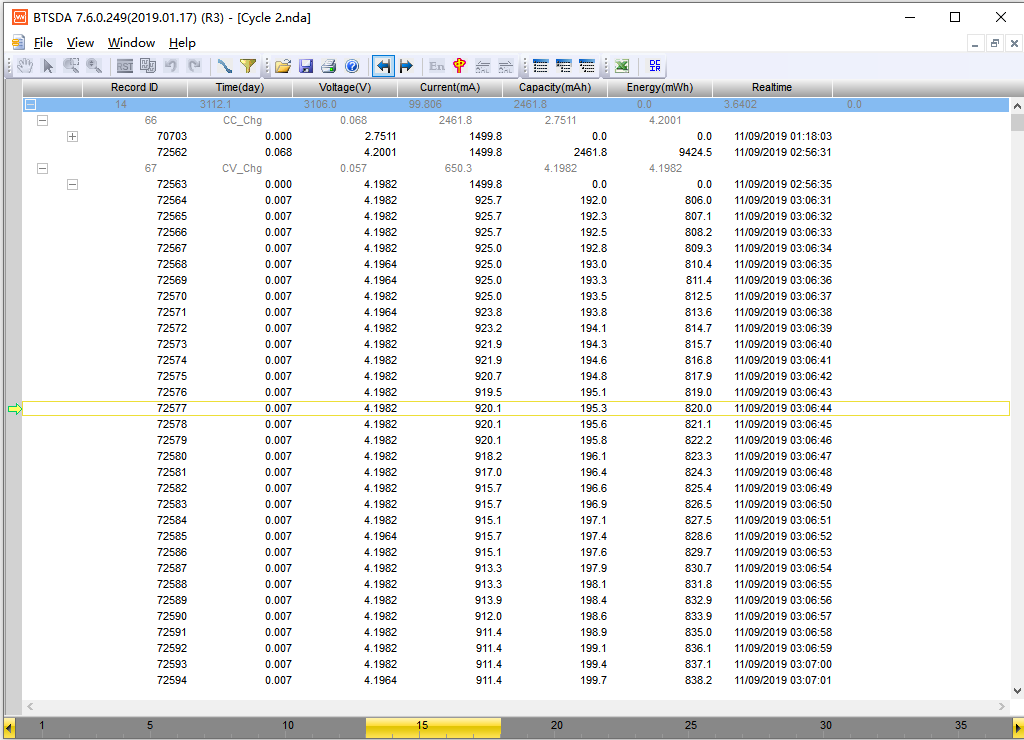The width and height of the screenshot is (1024, 740).
Task: Click cycle ruler left scroll arrow
Action: [x=9, y=728]
